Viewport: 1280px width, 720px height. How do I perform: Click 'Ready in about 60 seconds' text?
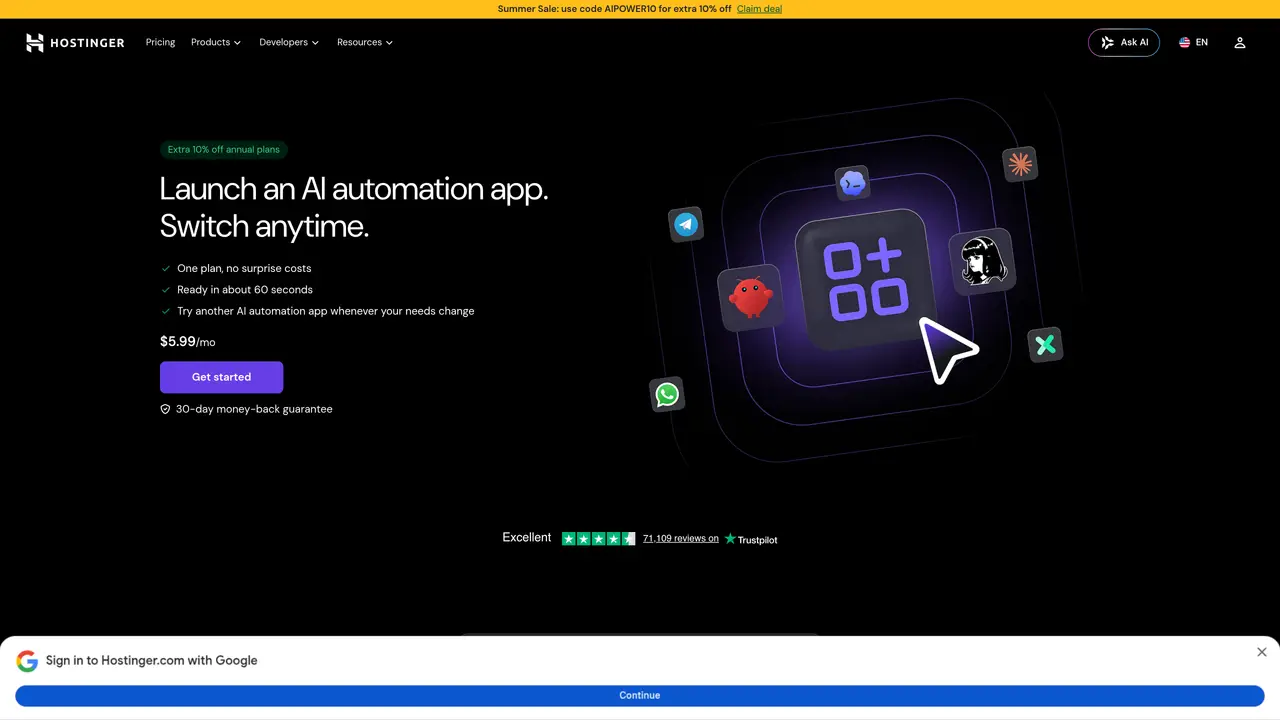(245, 290)
